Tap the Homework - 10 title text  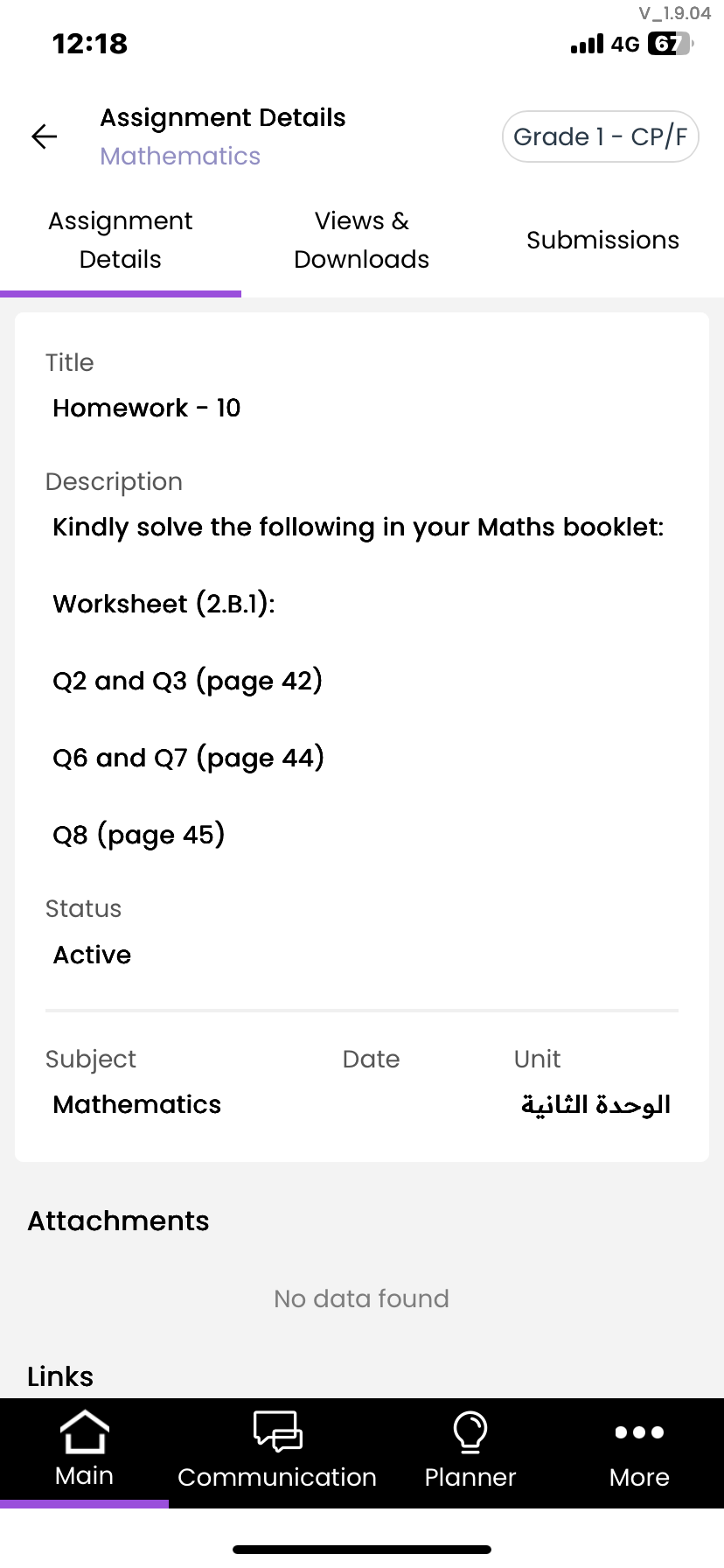pos(147,408)
